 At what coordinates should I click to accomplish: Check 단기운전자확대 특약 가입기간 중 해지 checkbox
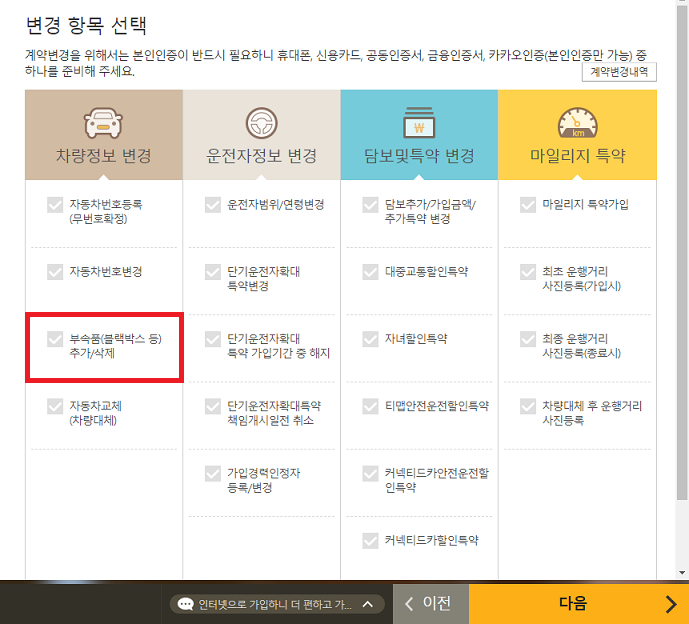[x=213, y=339]
